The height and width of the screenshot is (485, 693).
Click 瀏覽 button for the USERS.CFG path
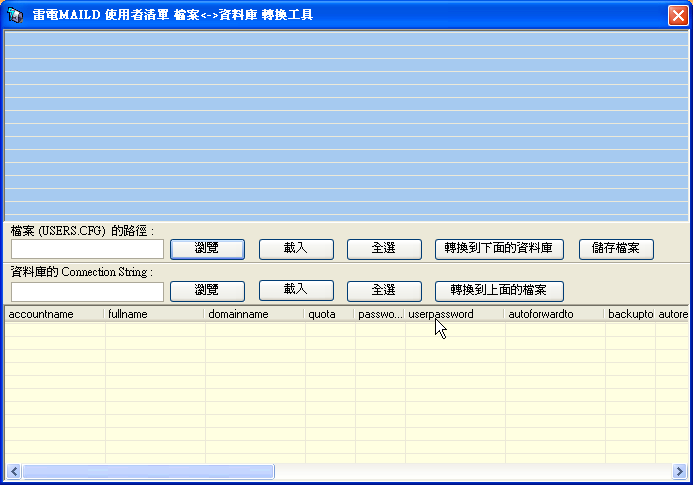pyautogui.click(x=207, y=249)
